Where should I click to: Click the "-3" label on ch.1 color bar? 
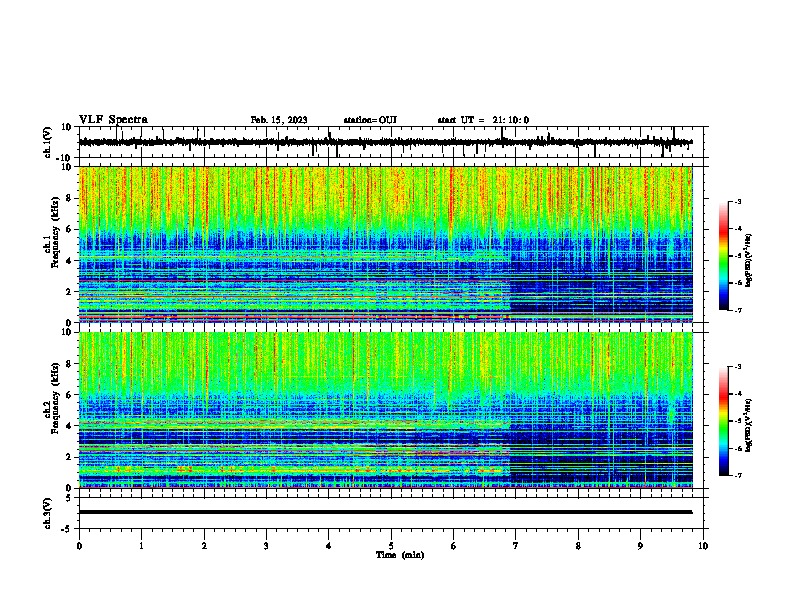tap(737, 201)
